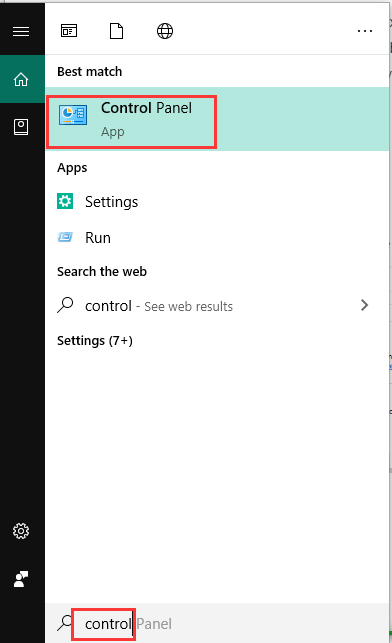Open the Notebook icon in sidebar
Image resolution: width=392 pixels, height=643 pixels.
pos(21,127)
